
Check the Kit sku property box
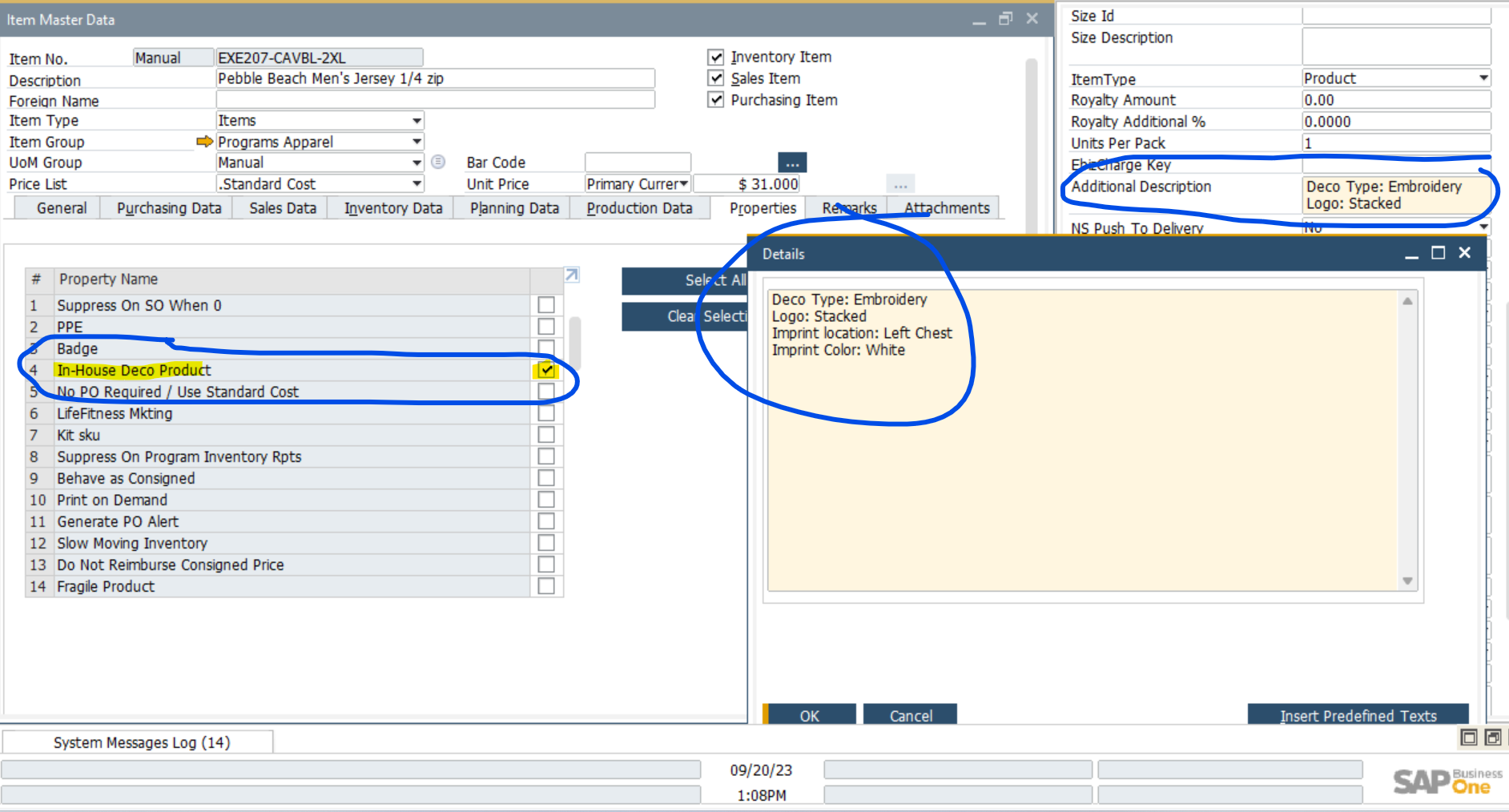546,435
